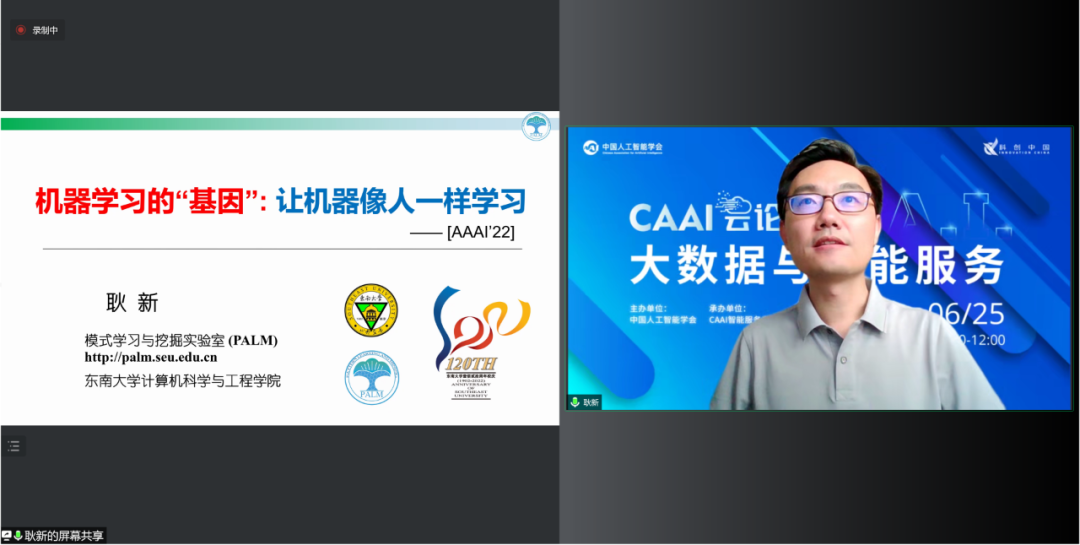This screenshot has height=545, width=1080.
Task: Click the Southeast University round green emblem
Action: click(370, 310)
